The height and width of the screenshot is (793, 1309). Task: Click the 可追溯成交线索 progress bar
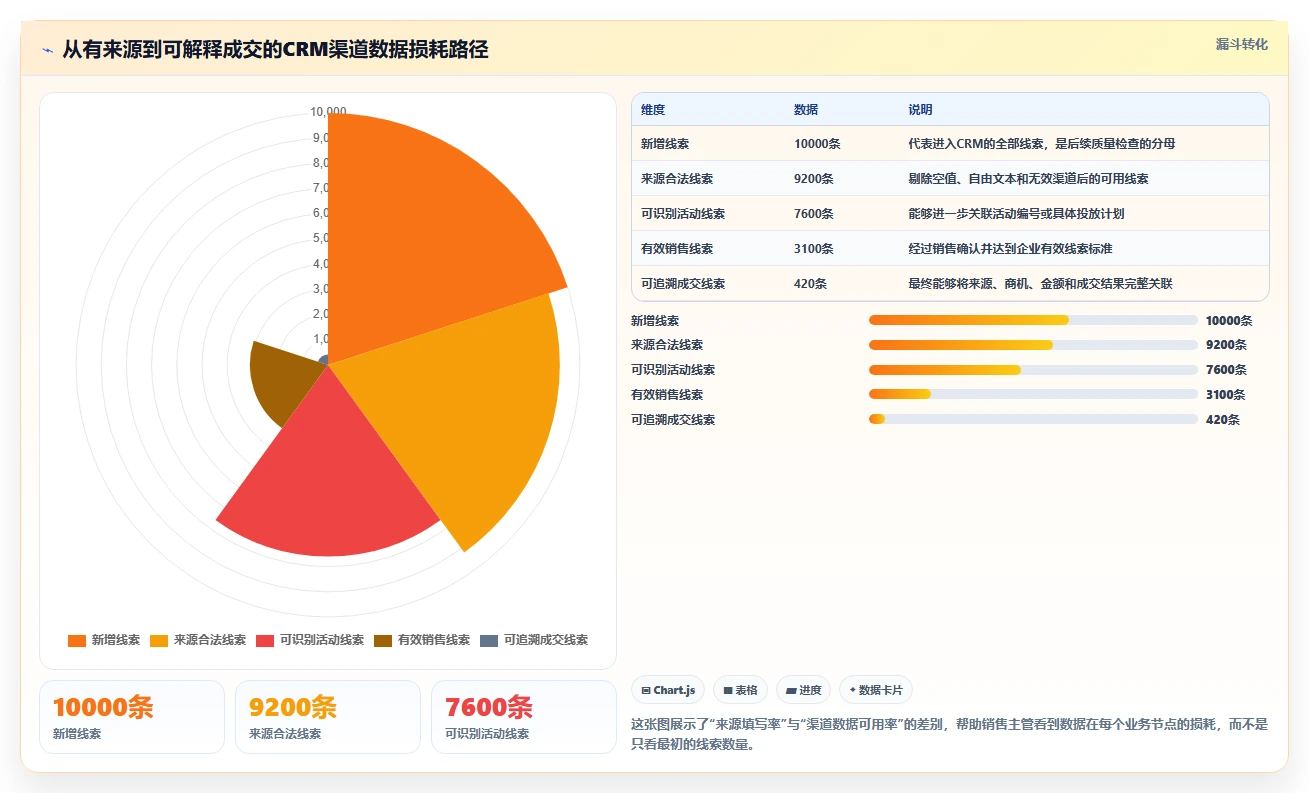[1033, 419]
